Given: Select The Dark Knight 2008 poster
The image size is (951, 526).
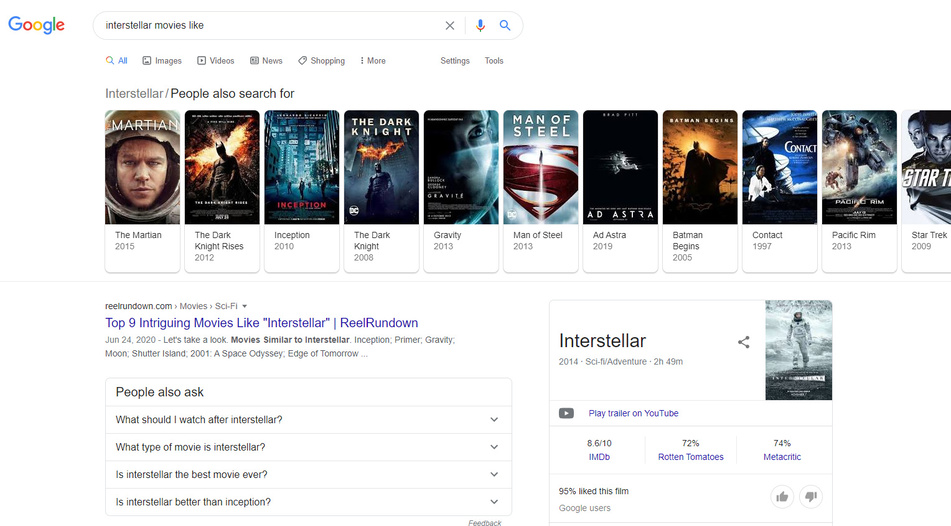Looking at the screenshot, I should (x=381, y=167).
